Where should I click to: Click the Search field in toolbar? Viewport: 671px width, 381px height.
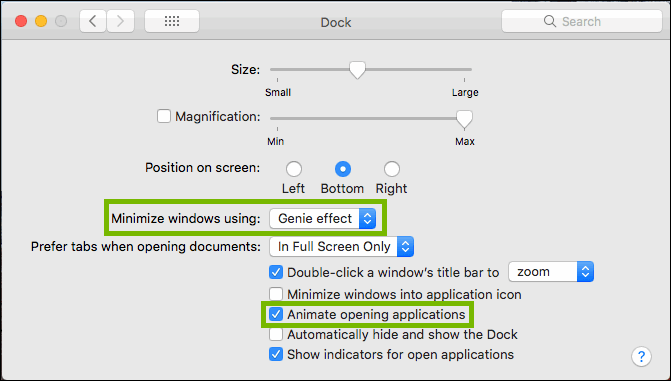pyautogui.click(x=582, y=21)
